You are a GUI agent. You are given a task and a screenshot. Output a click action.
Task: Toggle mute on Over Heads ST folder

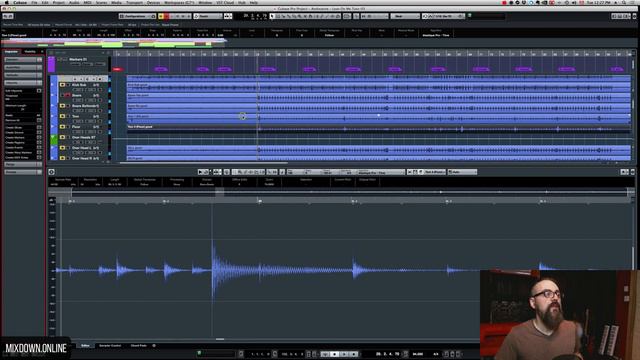(62, 138)
